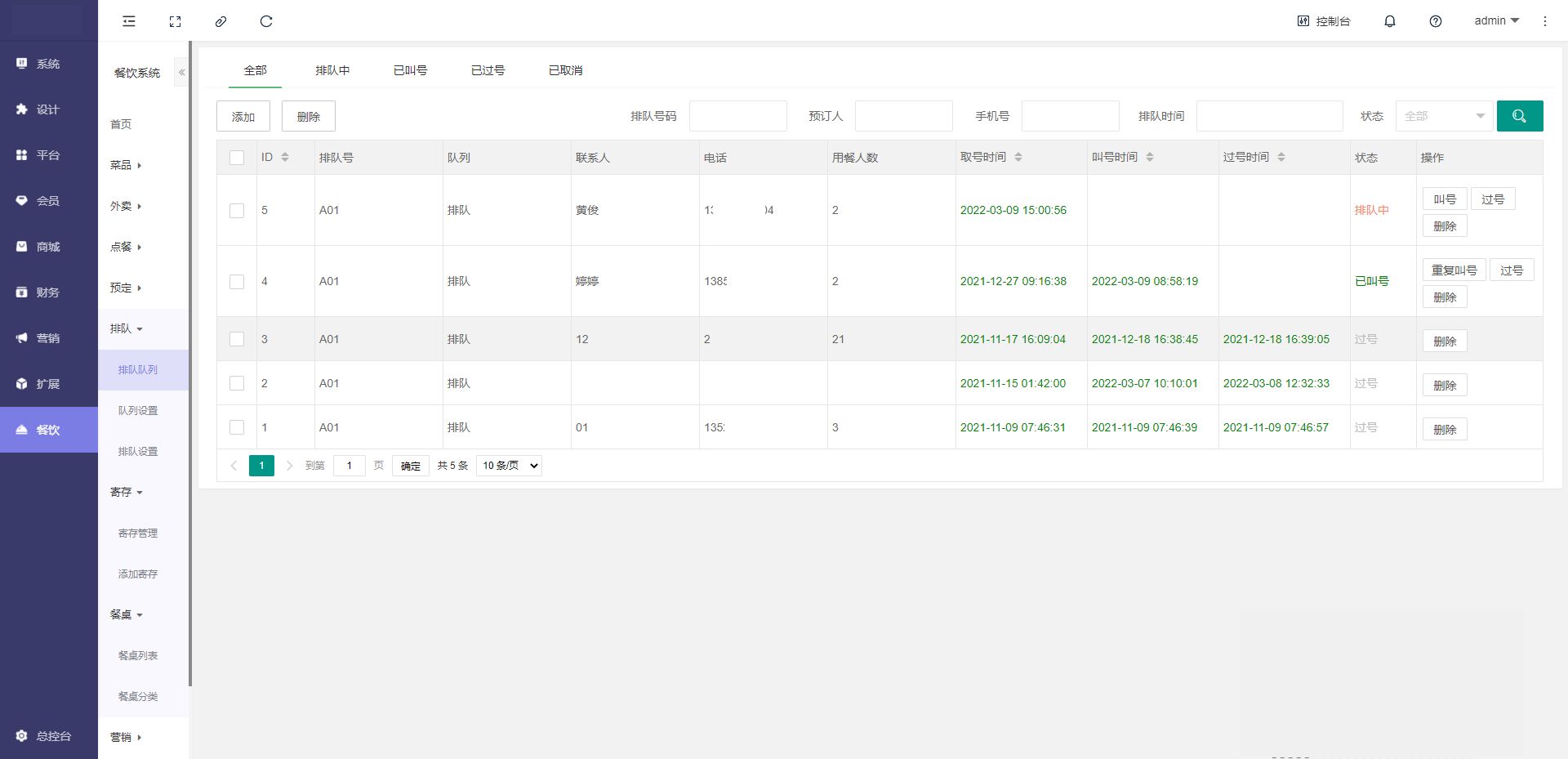The image size is (1568, 759).
Task: Open the 10 条/页 page size dropdown
Action: [x=509, y=466]
